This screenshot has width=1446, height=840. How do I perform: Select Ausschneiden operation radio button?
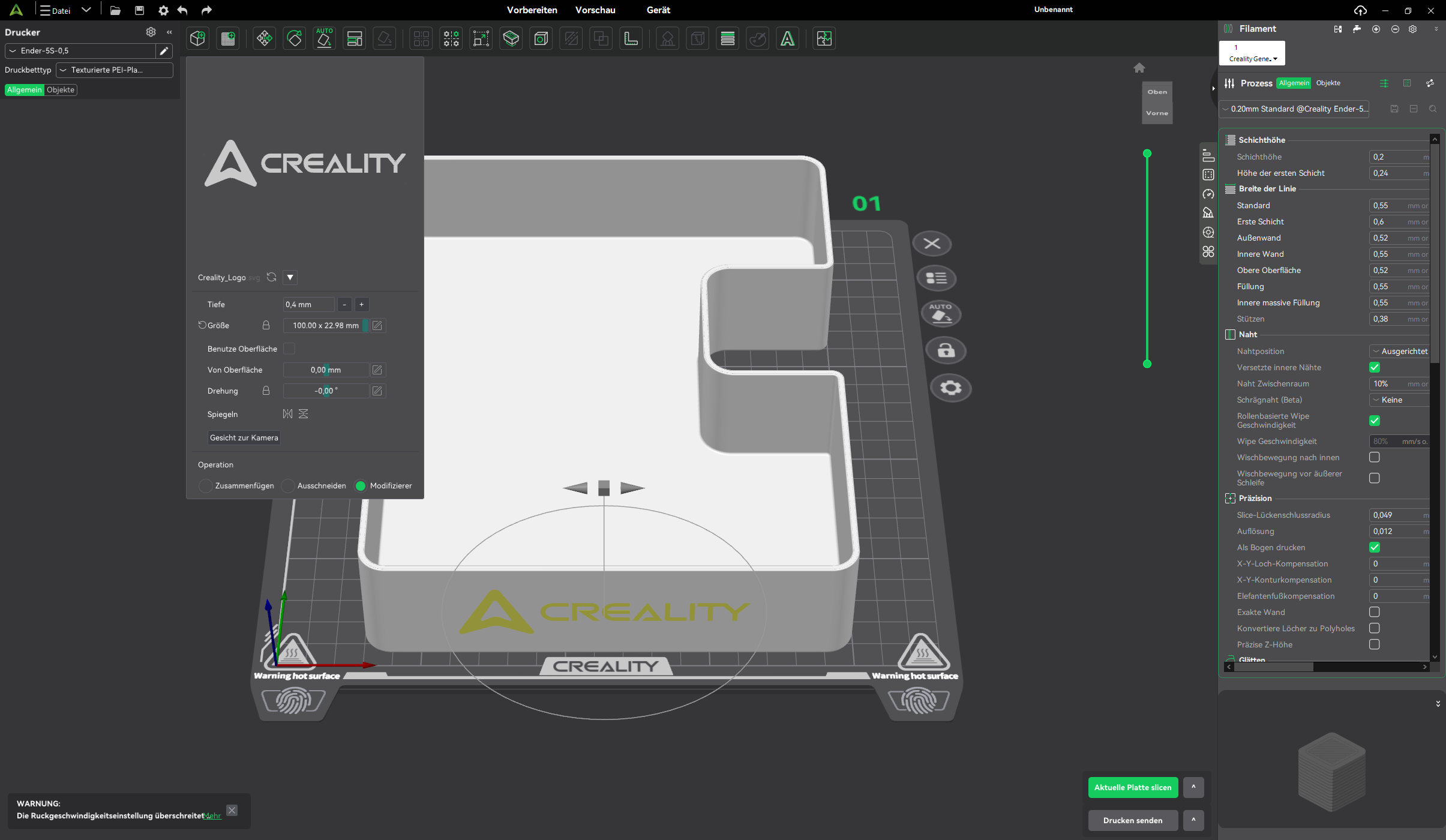pos(288,486)
